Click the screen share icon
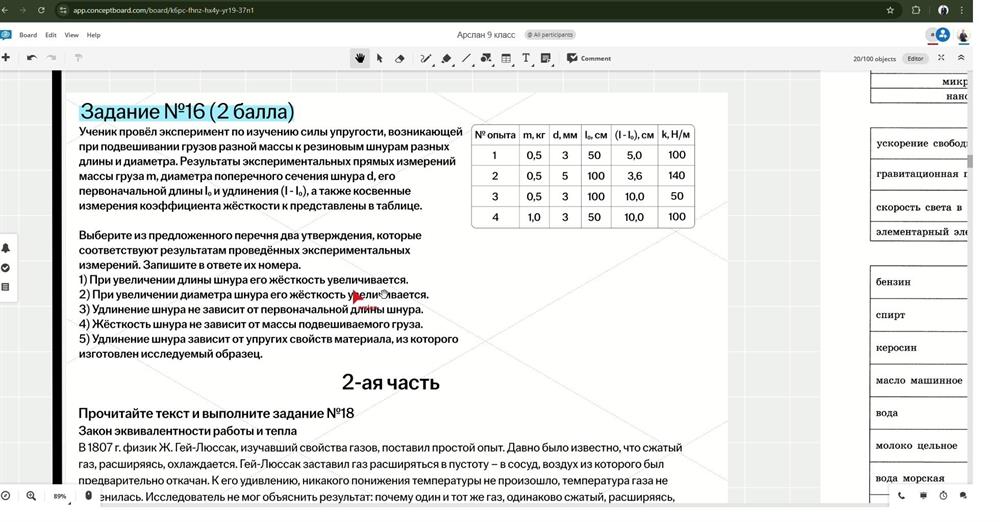Screen dimensions: 1000x522 [x=922, y=495]
